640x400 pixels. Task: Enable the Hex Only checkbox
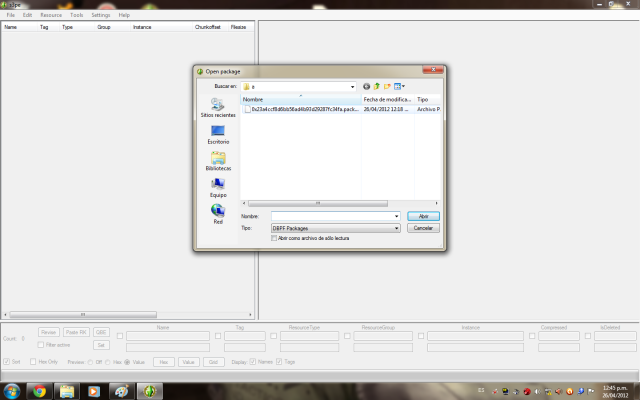coord(33,362)
